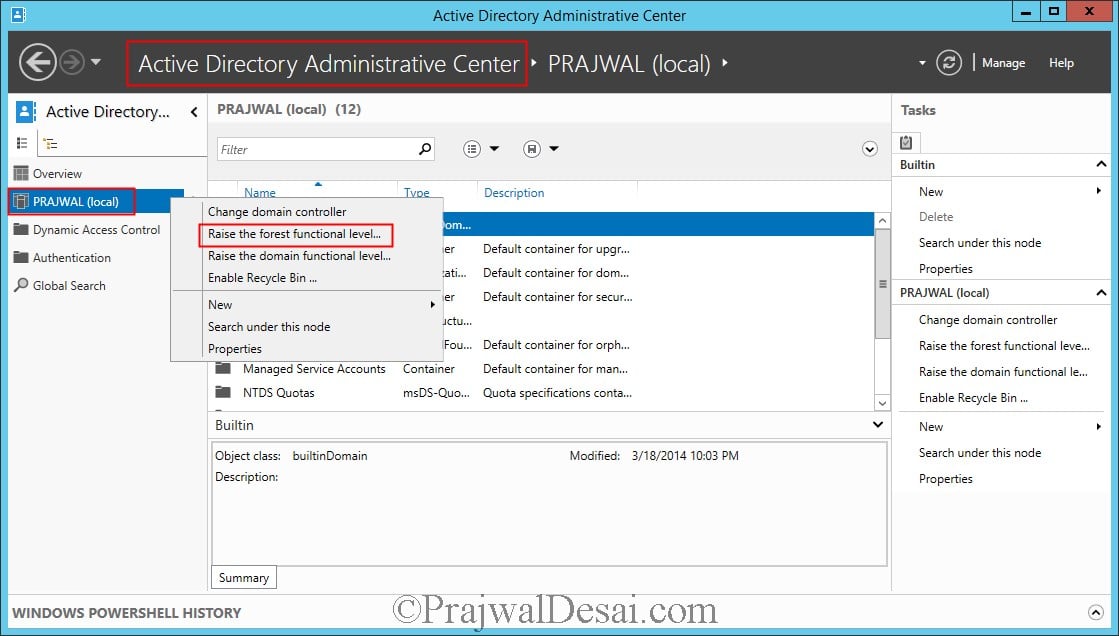The height and width of the screenshot is (636, 1119).
Task: Click Raise the forest functional level in Tasks pane
Action: (1004, 345)
